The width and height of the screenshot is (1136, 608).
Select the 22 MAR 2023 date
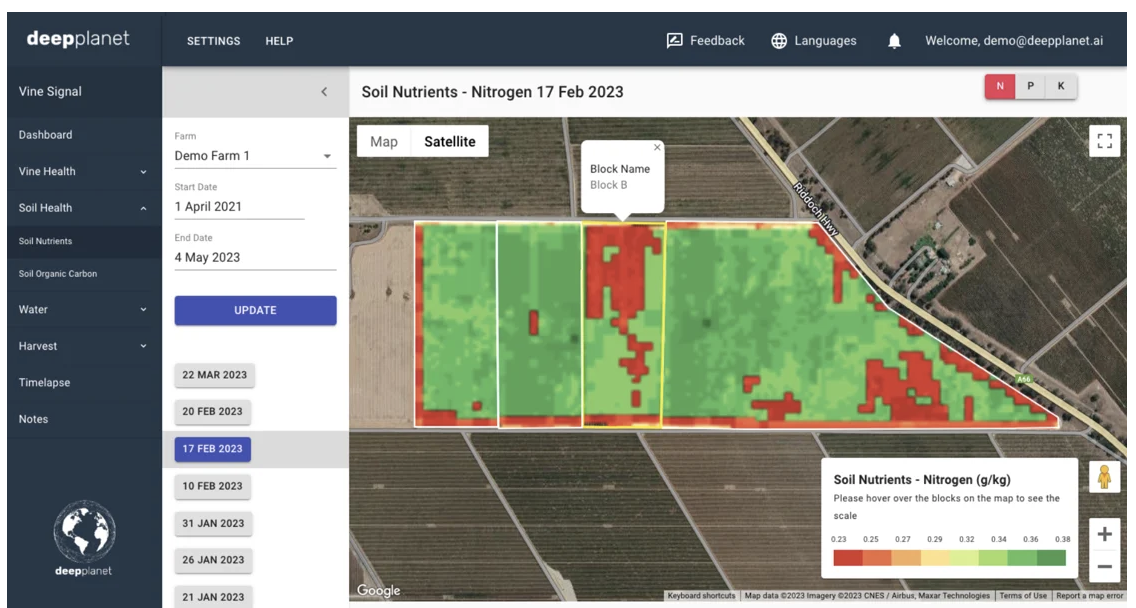(x=214, y=375)
